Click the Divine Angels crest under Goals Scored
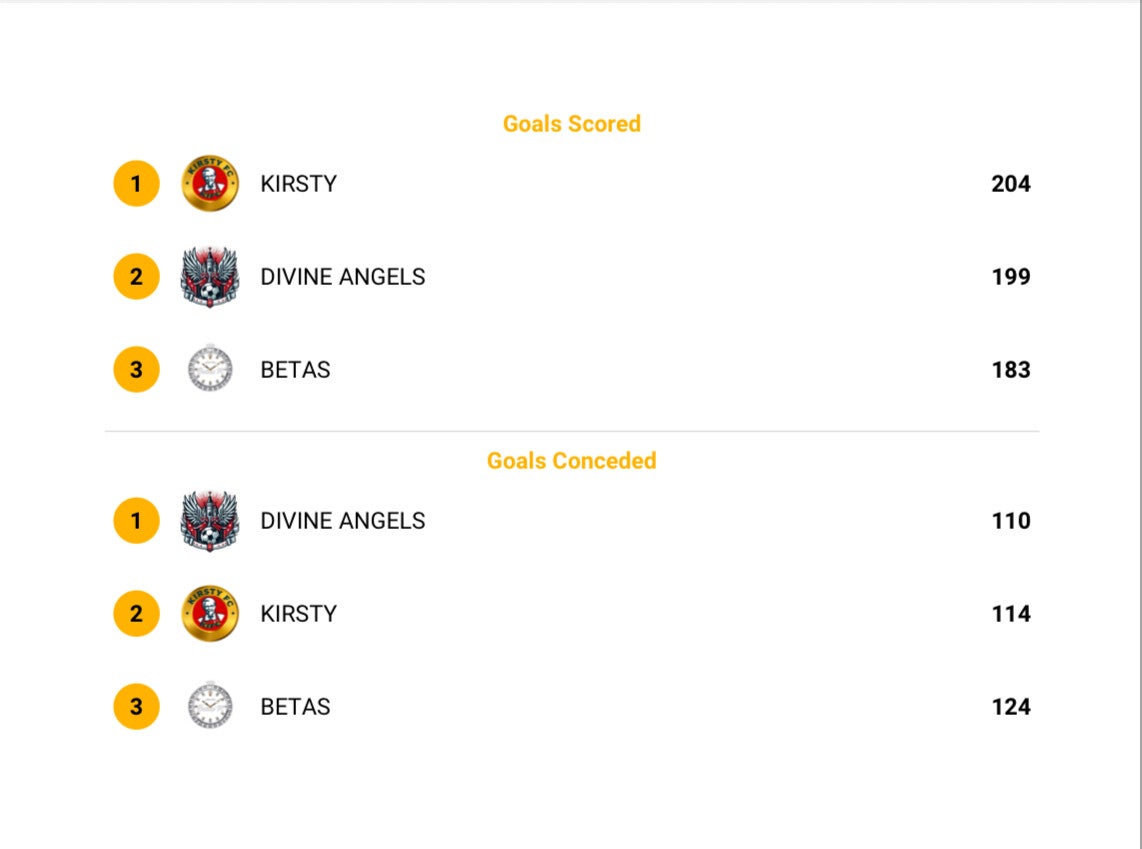 (x=210, y=277)
